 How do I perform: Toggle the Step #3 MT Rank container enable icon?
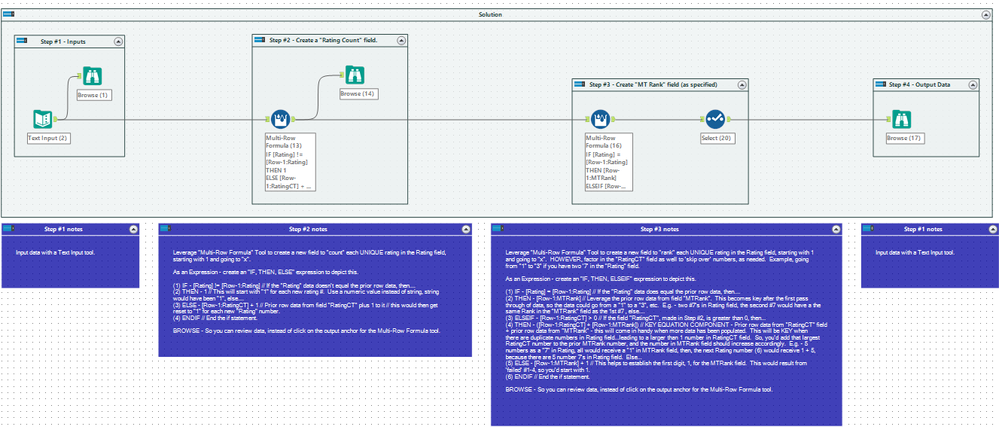579,84
